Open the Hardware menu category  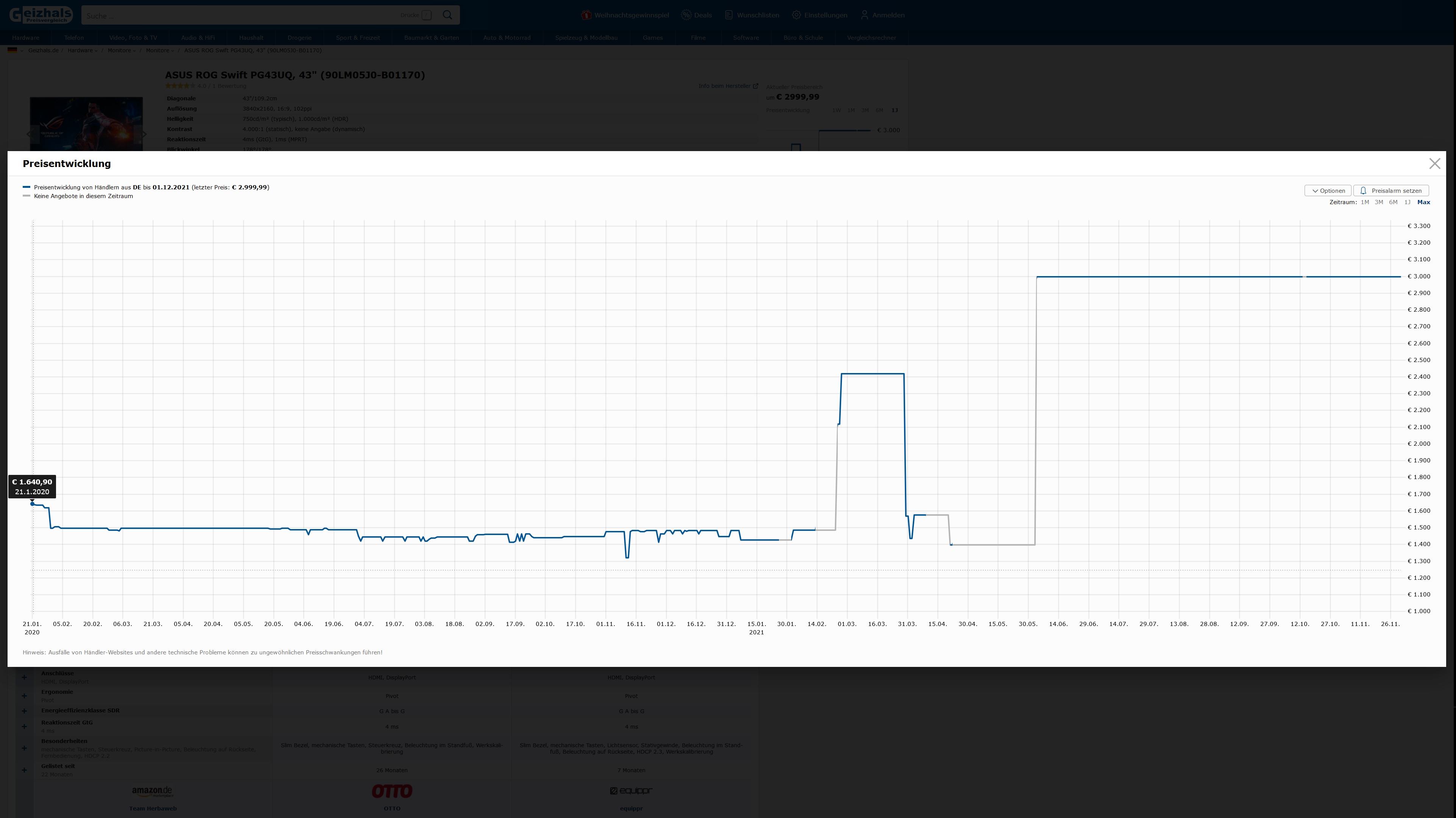(25, 38)
